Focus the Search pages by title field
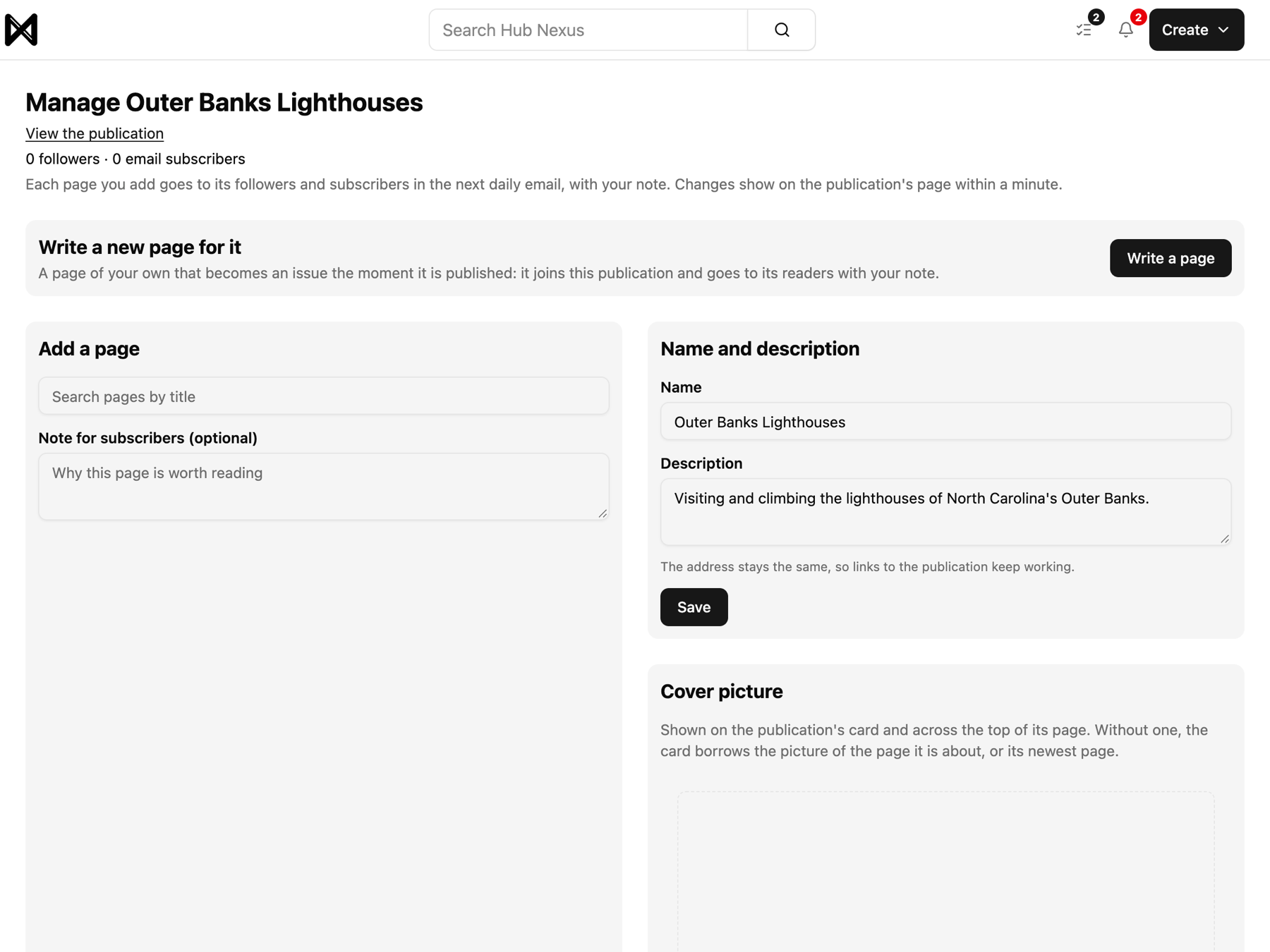1270x952 pixels. click(x=324, y=396)
